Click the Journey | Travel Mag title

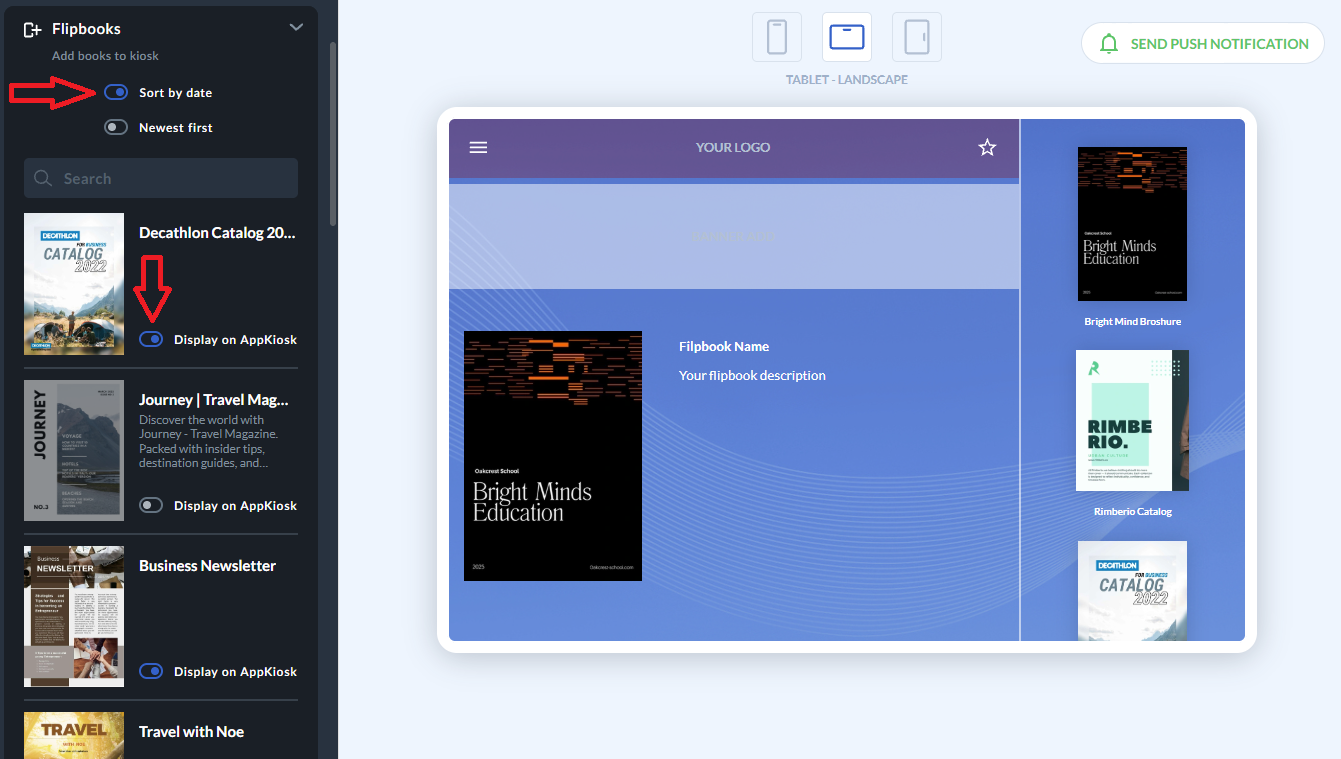213,399
